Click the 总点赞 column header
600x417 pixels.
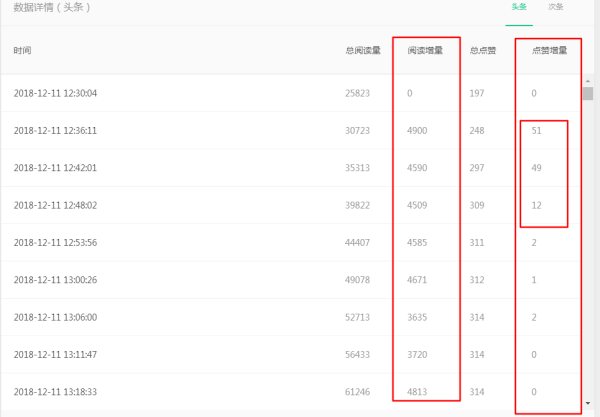483,50
